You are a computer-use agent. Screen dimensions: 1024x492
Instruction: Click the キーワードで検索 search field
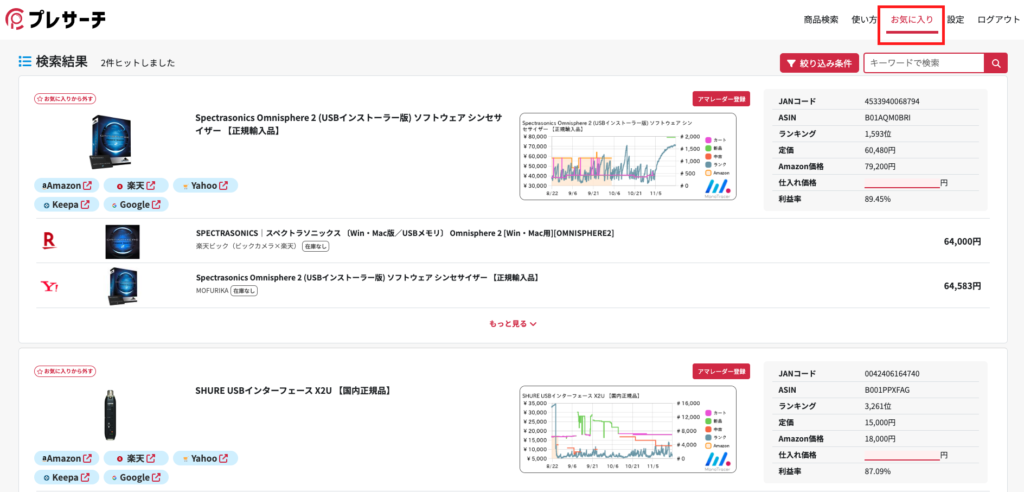(x=924, y=63)
